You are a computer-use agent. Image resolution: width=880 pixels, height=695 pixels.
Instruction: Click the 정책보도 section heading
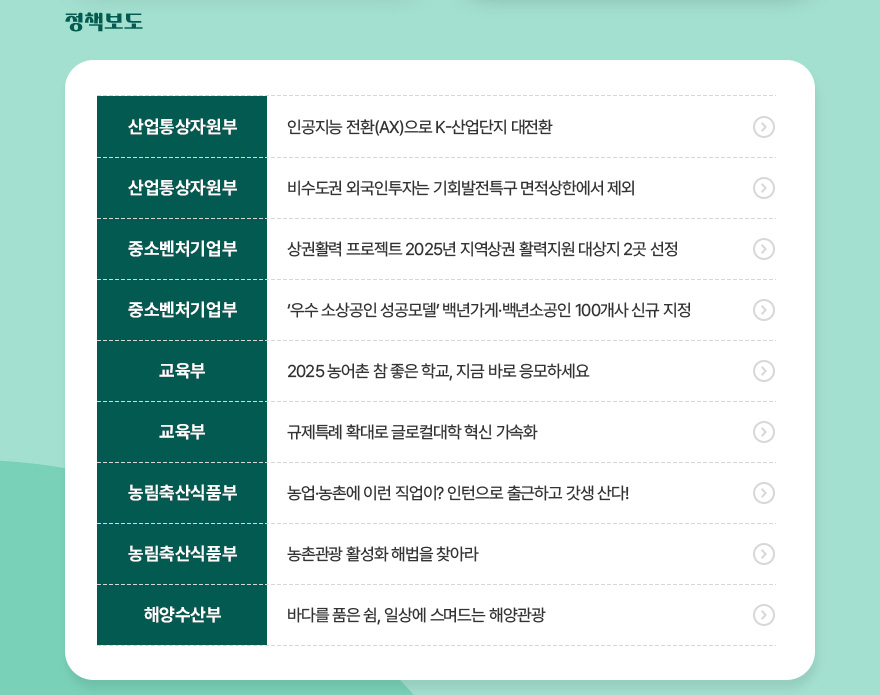(x=104, y=21)
